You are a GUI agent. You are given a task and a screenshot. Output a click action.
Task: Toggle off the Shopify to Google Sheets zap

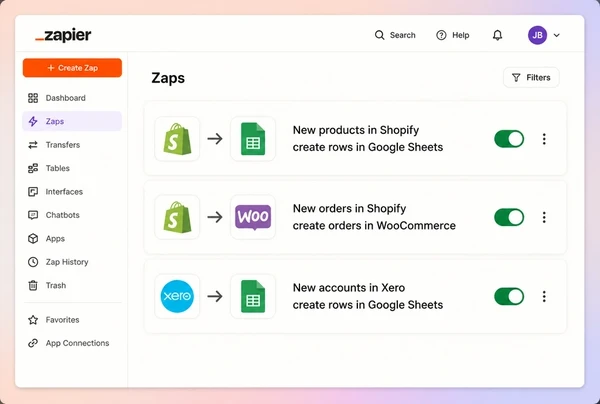pyautogui.click(x=509, y=139)
